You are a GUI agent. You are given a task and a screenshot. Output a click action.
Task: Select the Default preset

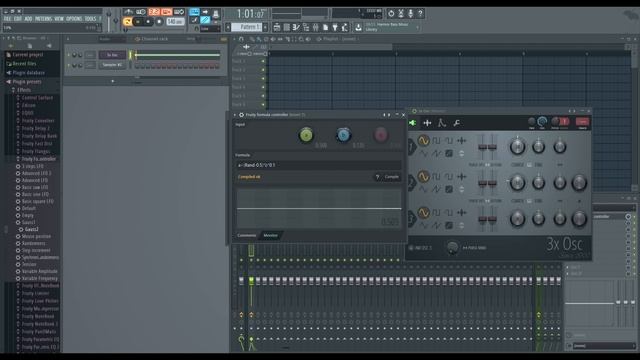coord(29,208)
